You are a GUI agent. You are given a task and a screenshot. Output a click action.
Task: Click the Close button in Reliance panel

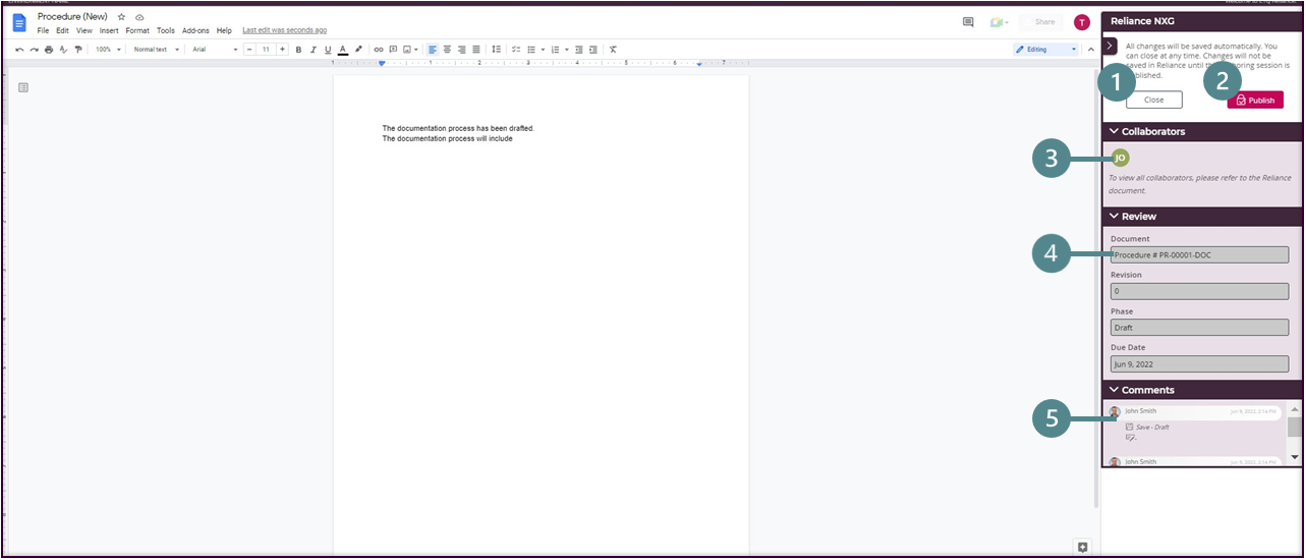coord(1153,100)
